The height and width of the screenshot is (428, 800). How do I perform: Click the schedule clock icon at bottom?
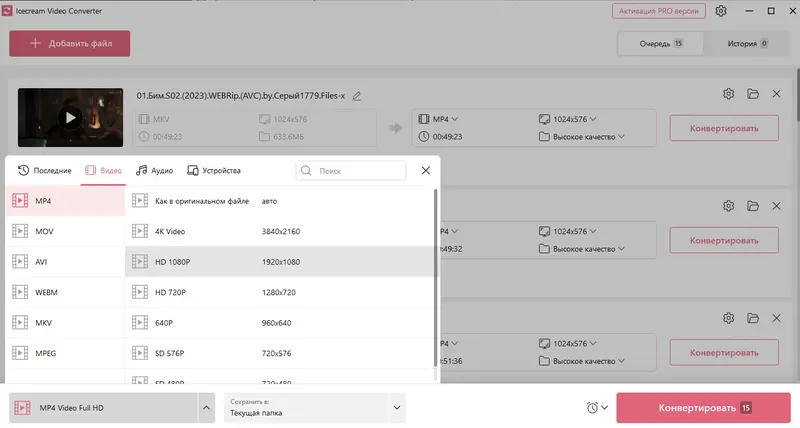pos(597,408)
